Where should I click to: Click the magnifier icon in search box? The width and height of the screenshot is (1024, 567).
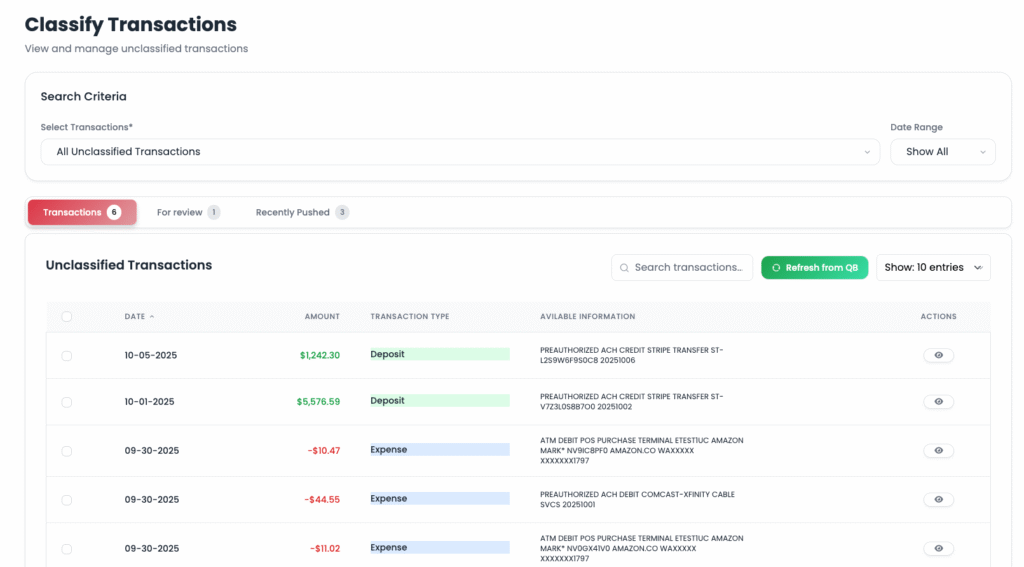point(625,268)
